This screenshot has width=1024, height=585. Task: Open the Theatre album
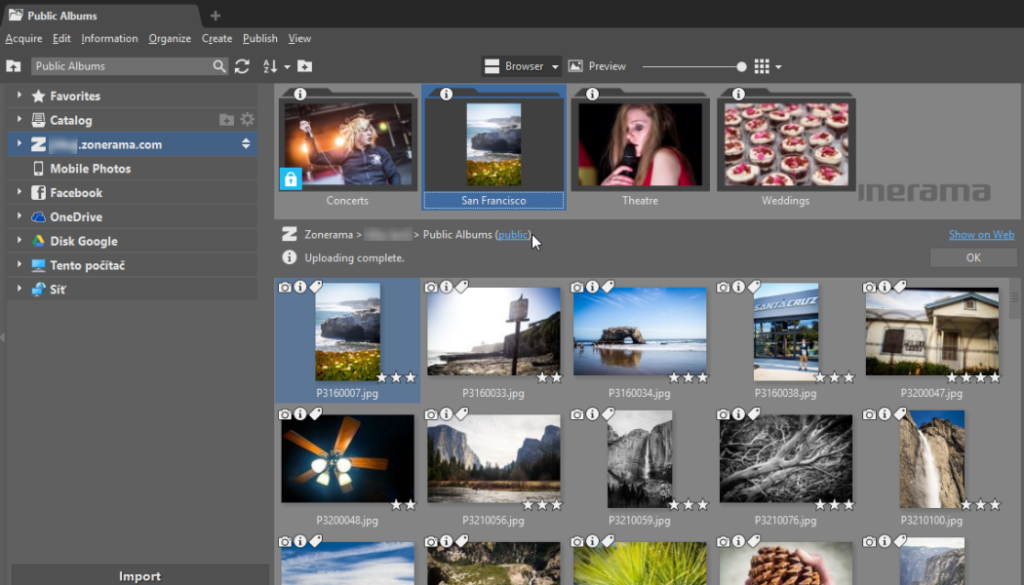[640, 148]
